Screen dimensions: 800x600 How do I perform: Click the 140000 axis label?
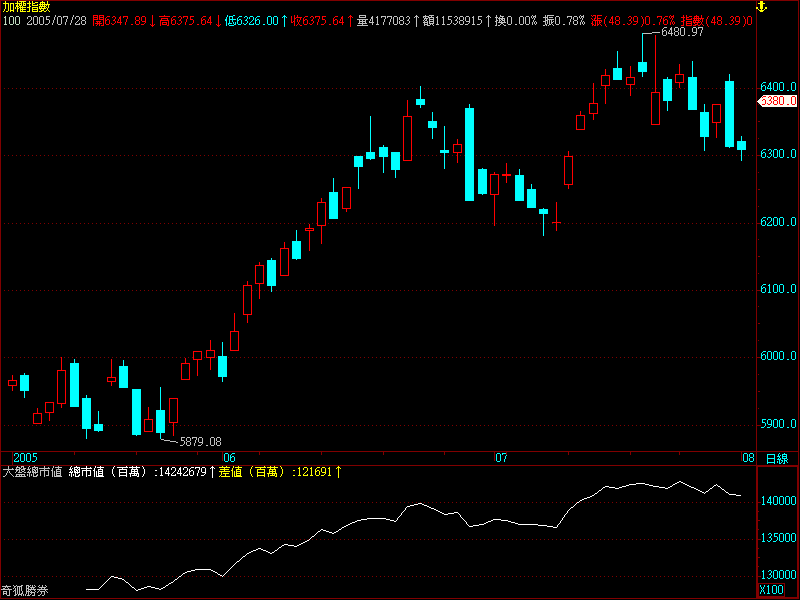tap(778, 501)
